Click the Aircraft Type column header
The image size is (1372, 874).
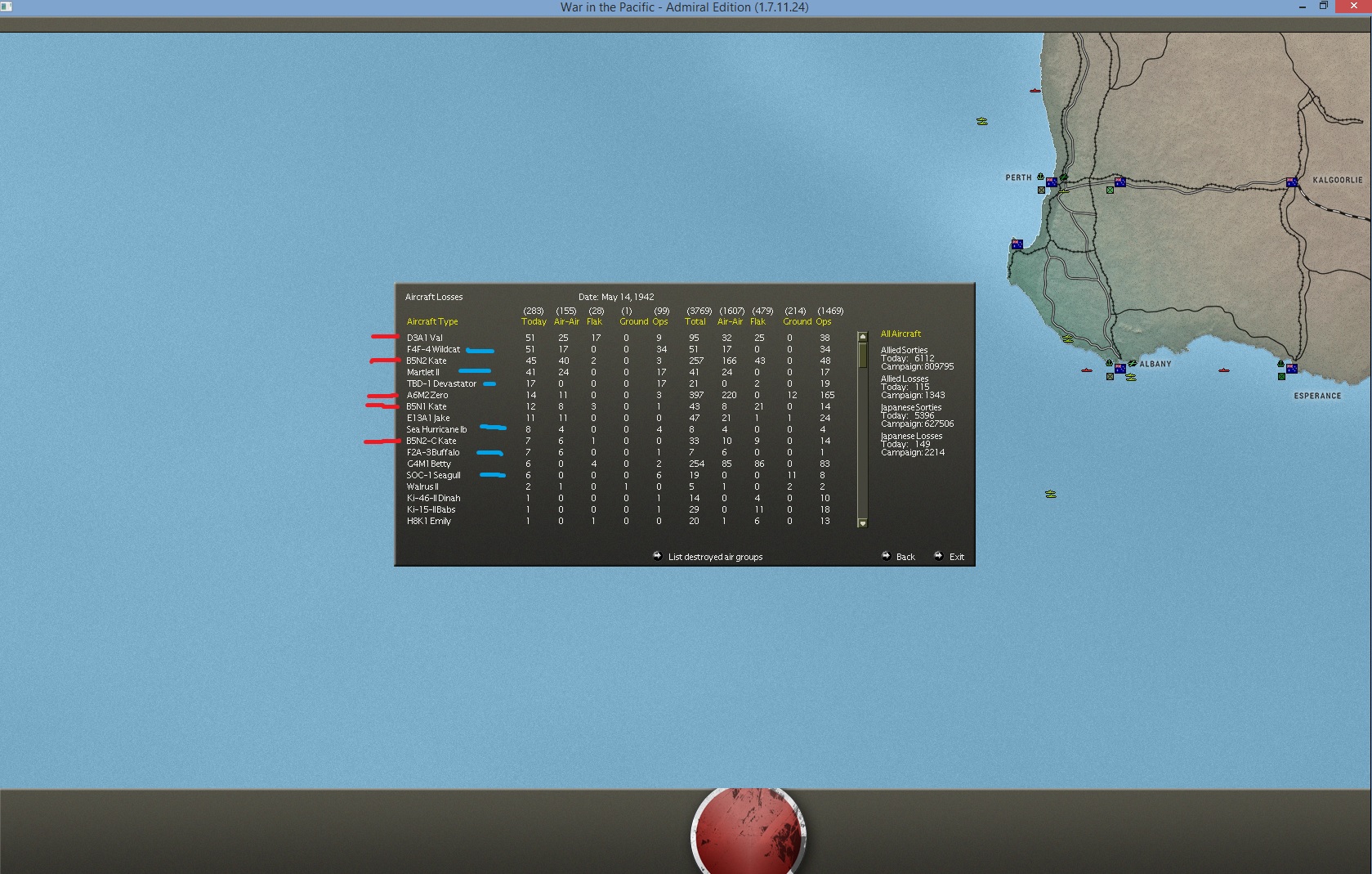click(x=432, y=321)
